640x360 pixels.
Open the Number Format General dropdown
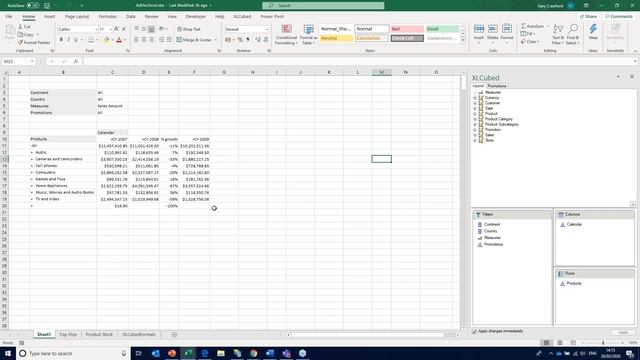click(267, 29)
